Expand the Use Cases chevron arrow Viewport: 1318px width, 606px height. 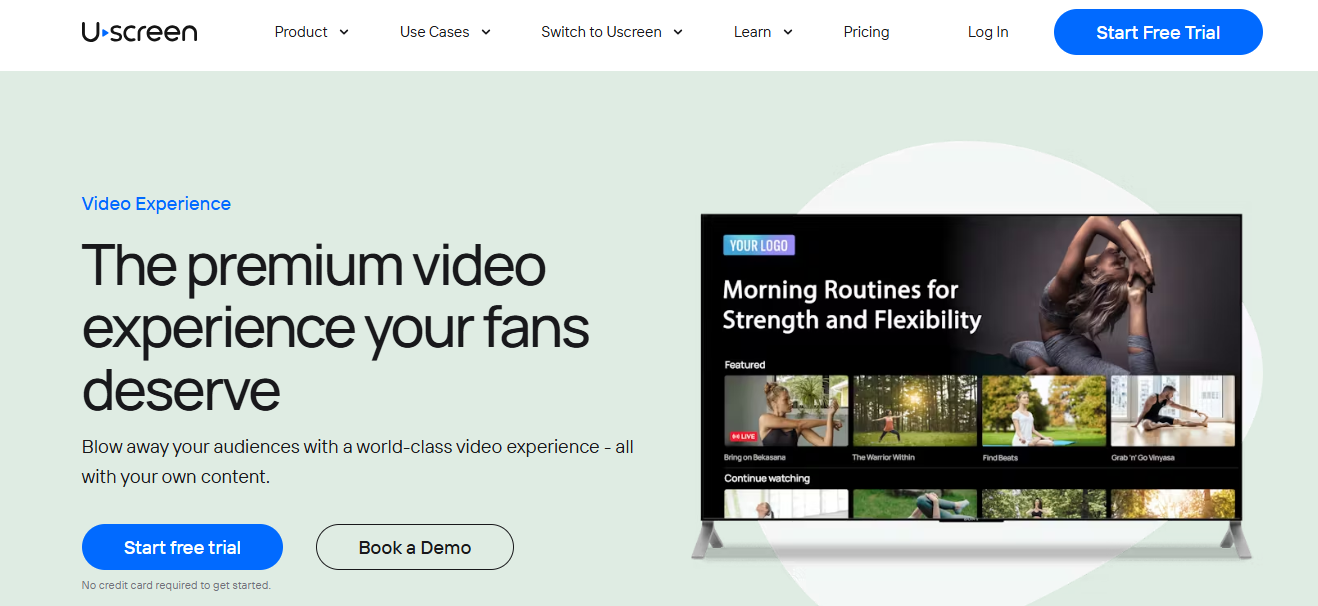coord(486,32)
